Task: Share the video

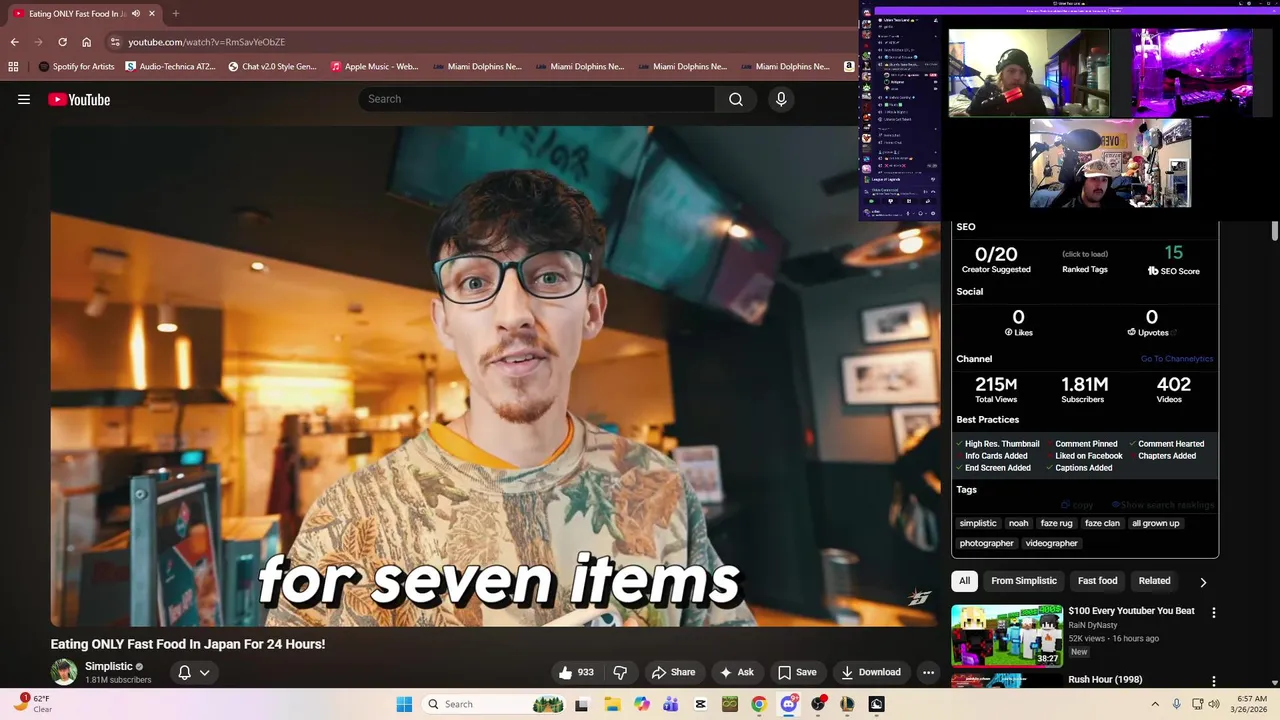Action: (672, 672)
